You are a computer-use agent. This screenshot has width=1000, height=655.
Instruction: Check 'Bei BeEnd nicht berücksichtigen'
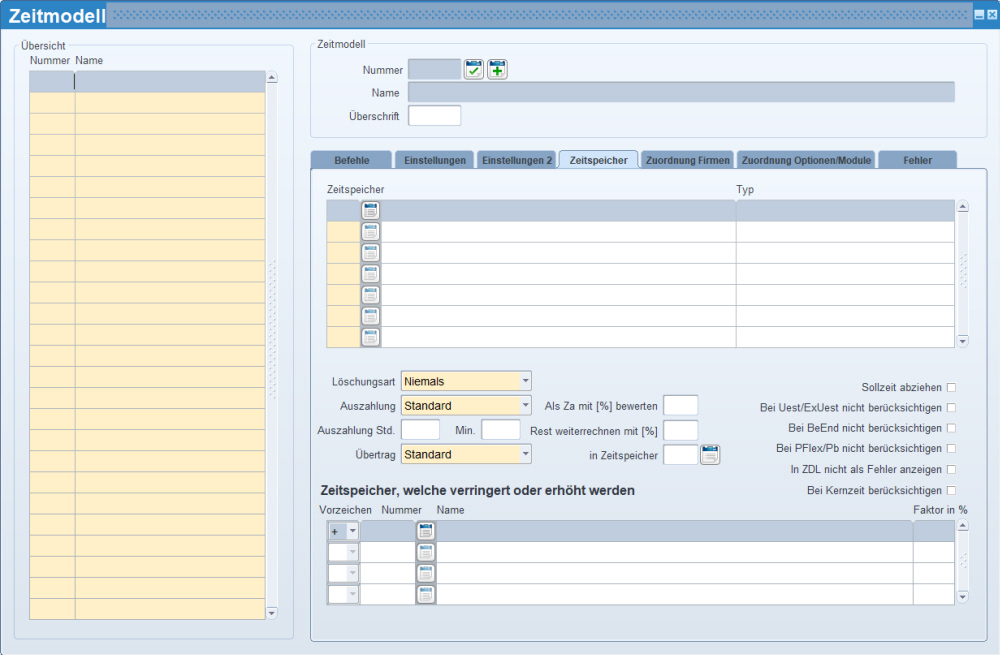tap(952, 428)
